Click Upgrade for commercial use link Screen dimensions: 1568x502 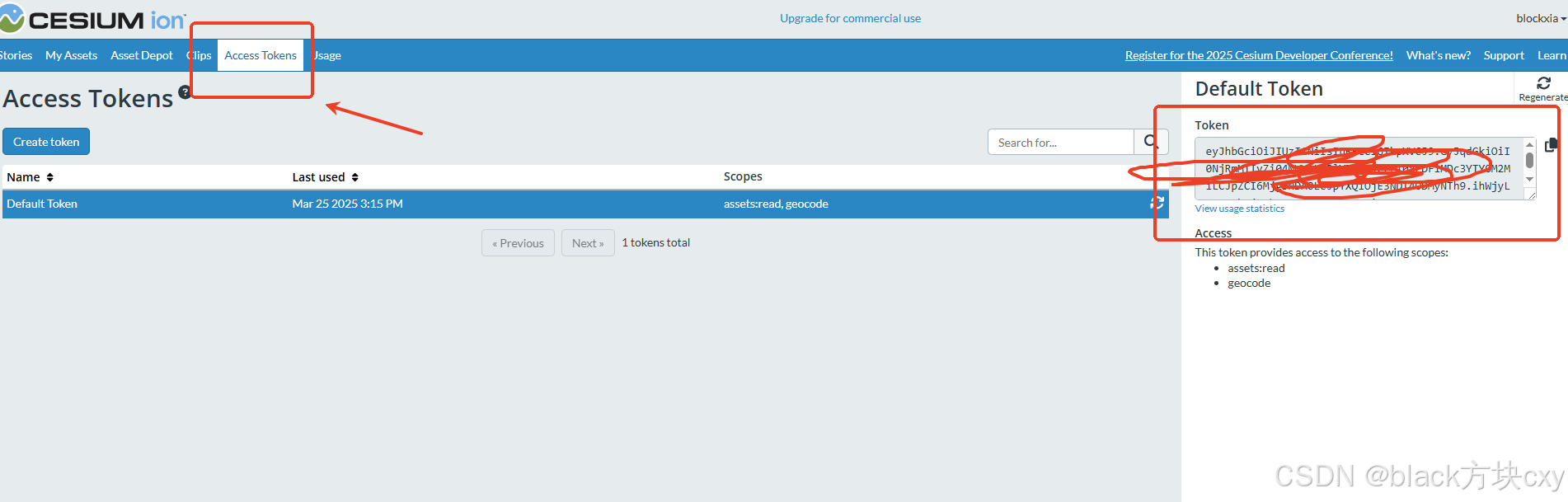point(850,18)
